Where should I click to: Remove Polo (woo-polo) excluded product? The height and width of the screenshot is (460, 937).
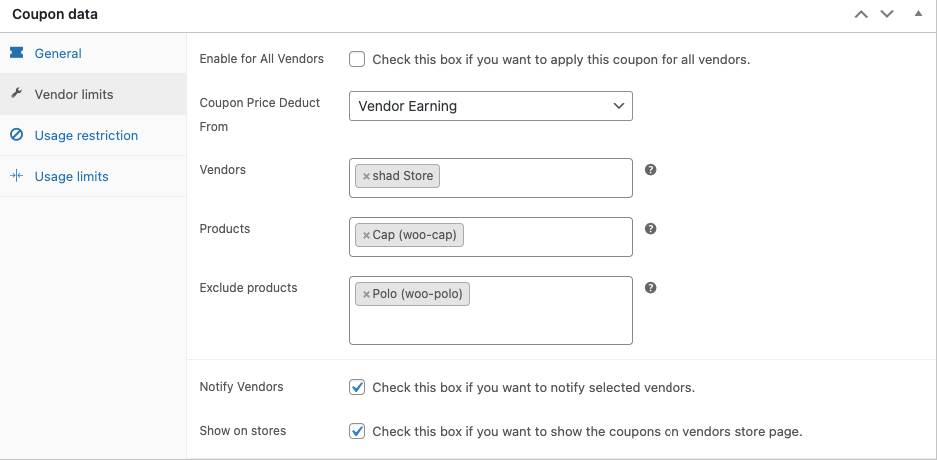coord(366,295)
